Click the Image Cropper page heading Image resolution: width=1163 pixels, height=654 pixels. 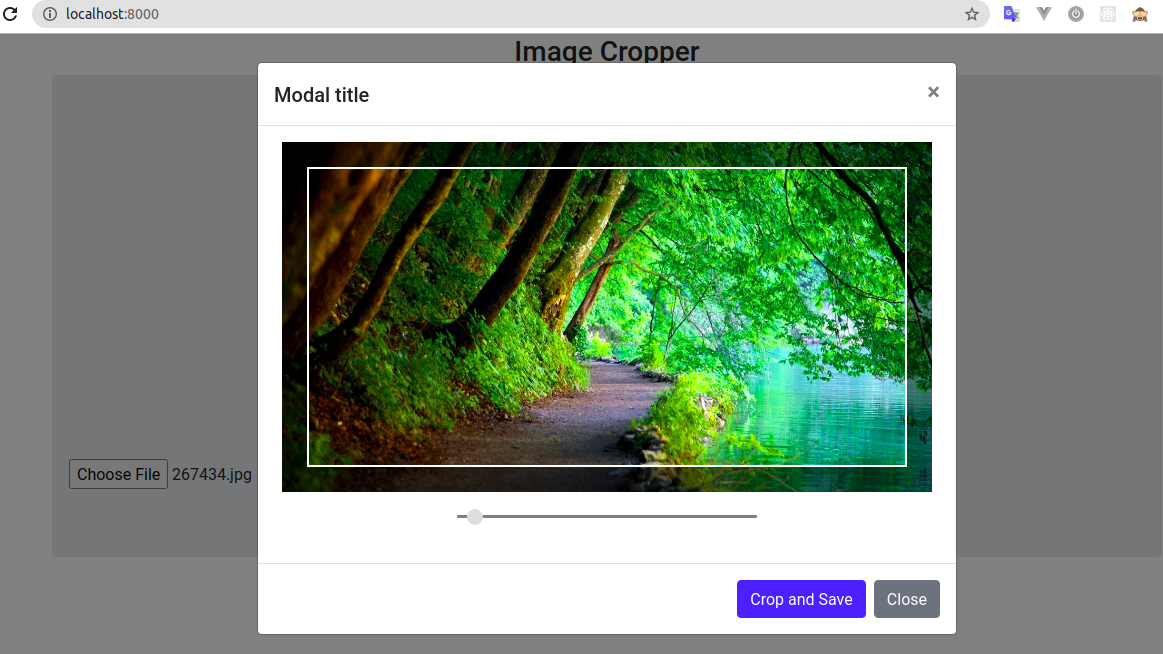pyautogui.click(x=606, y=51)
